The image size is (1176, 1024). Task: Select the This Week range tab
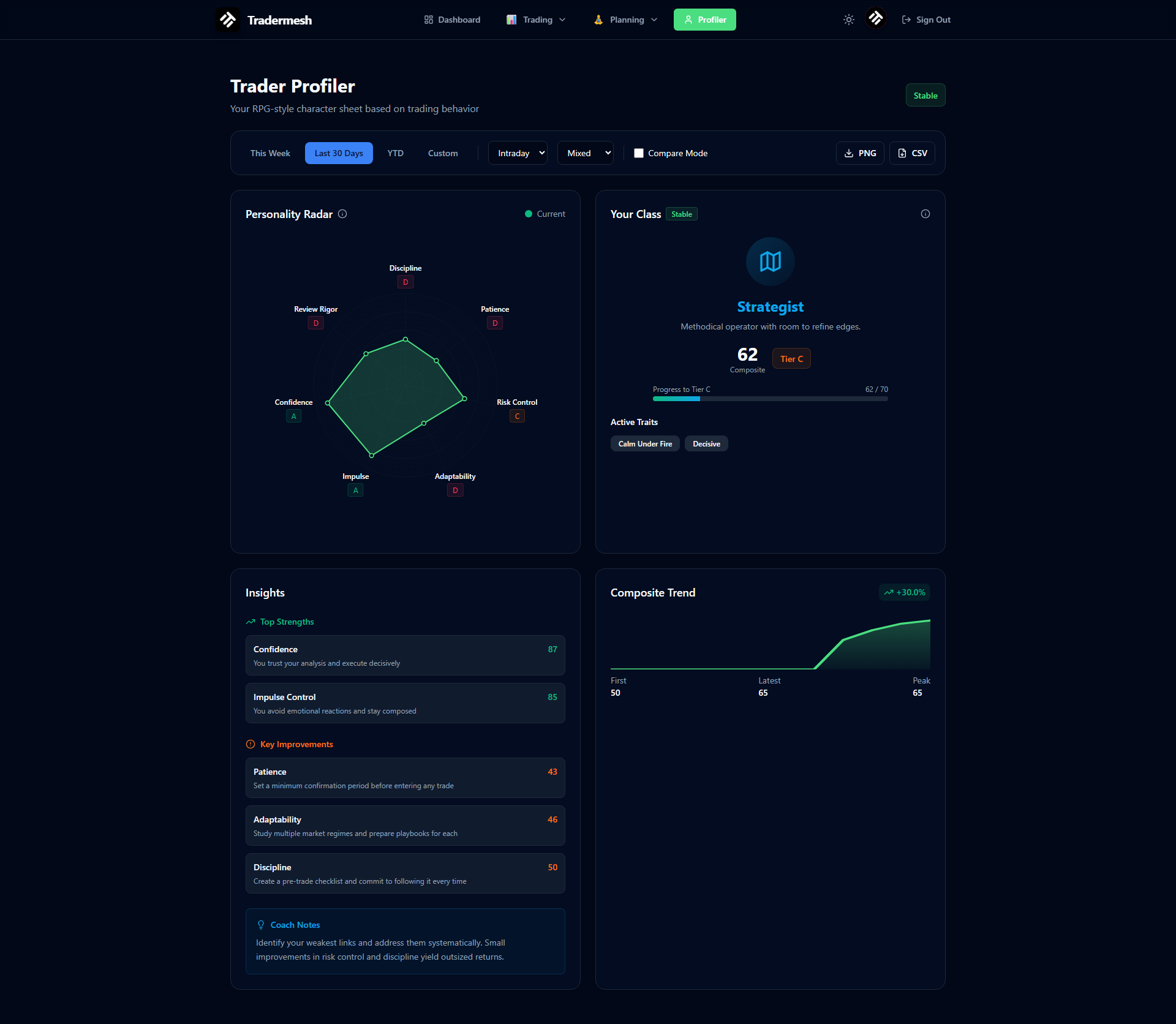[270, 153]
